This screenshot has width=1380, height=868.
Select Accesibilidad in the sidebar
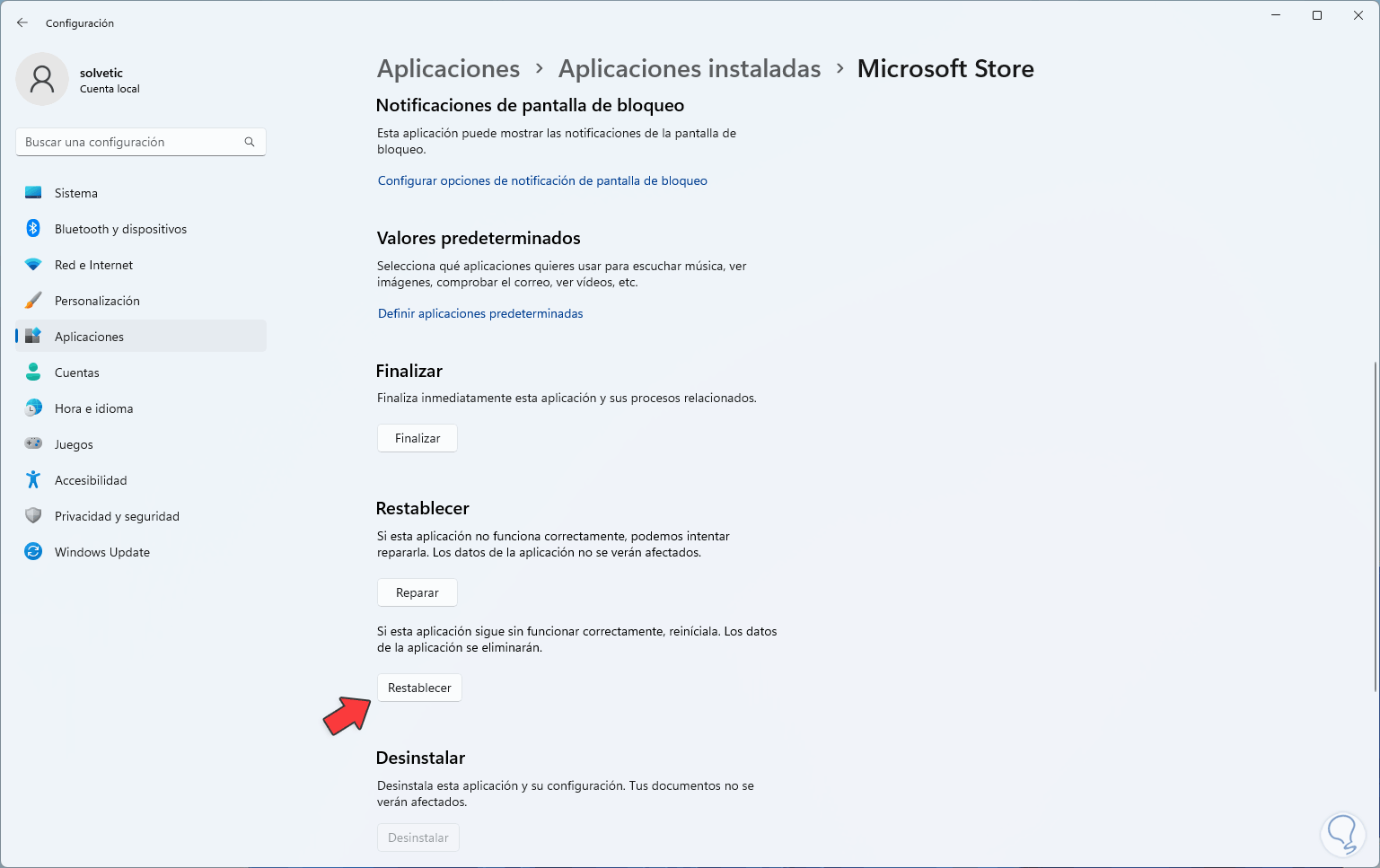[90, 479]
